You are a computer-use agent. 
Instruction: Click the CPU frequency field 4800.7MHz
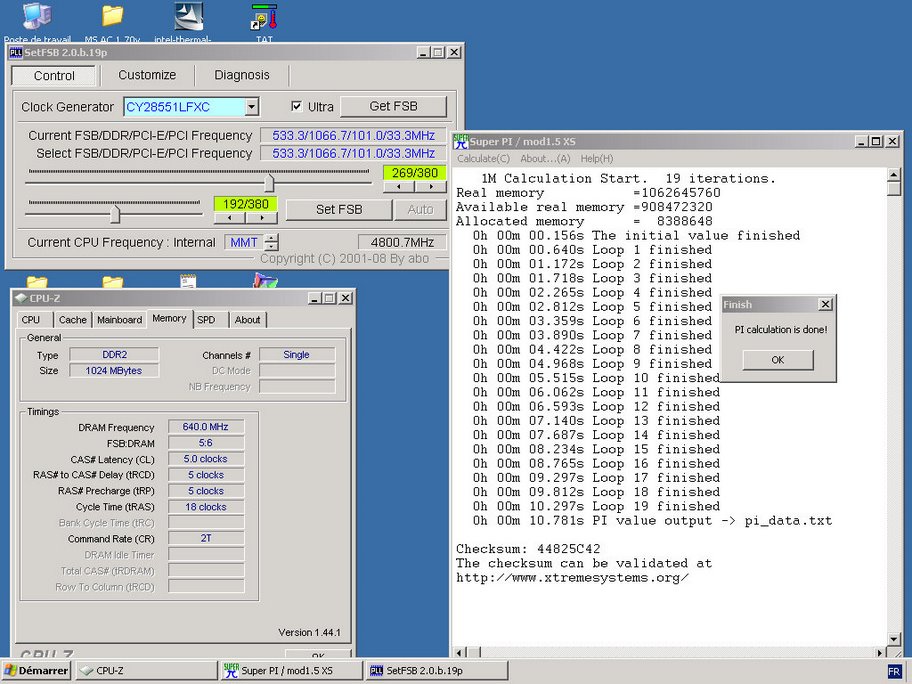click(402, 243)
